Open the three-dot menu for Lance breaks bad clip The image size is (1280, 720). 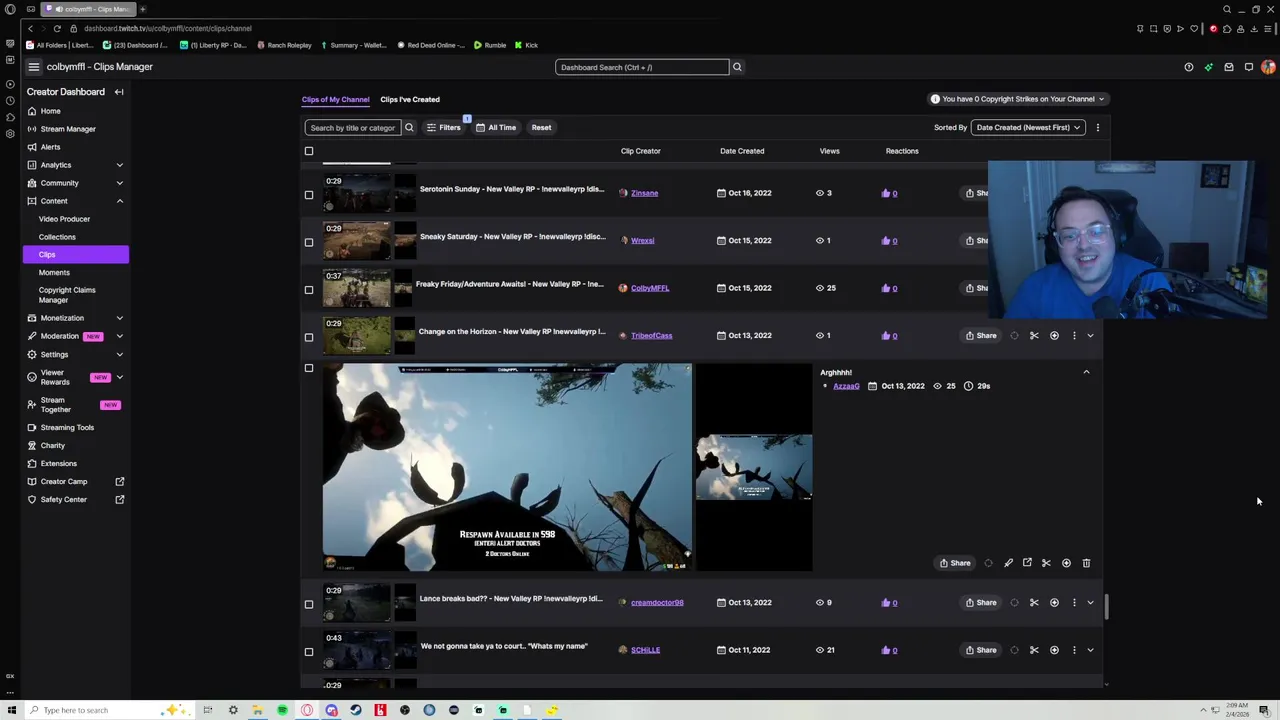pyautogui.click(x=1074, y=603)
